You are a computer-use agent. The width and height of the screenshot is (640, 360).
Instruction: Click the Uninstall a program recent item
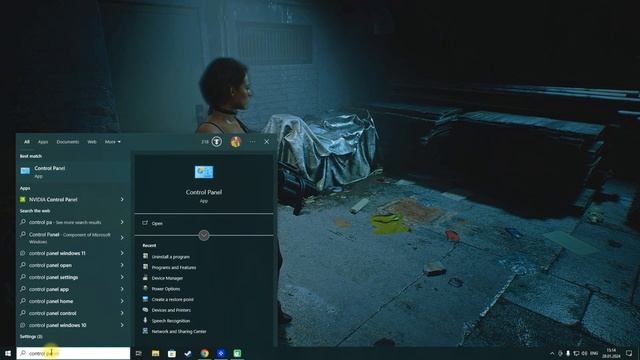click(167, 257)
